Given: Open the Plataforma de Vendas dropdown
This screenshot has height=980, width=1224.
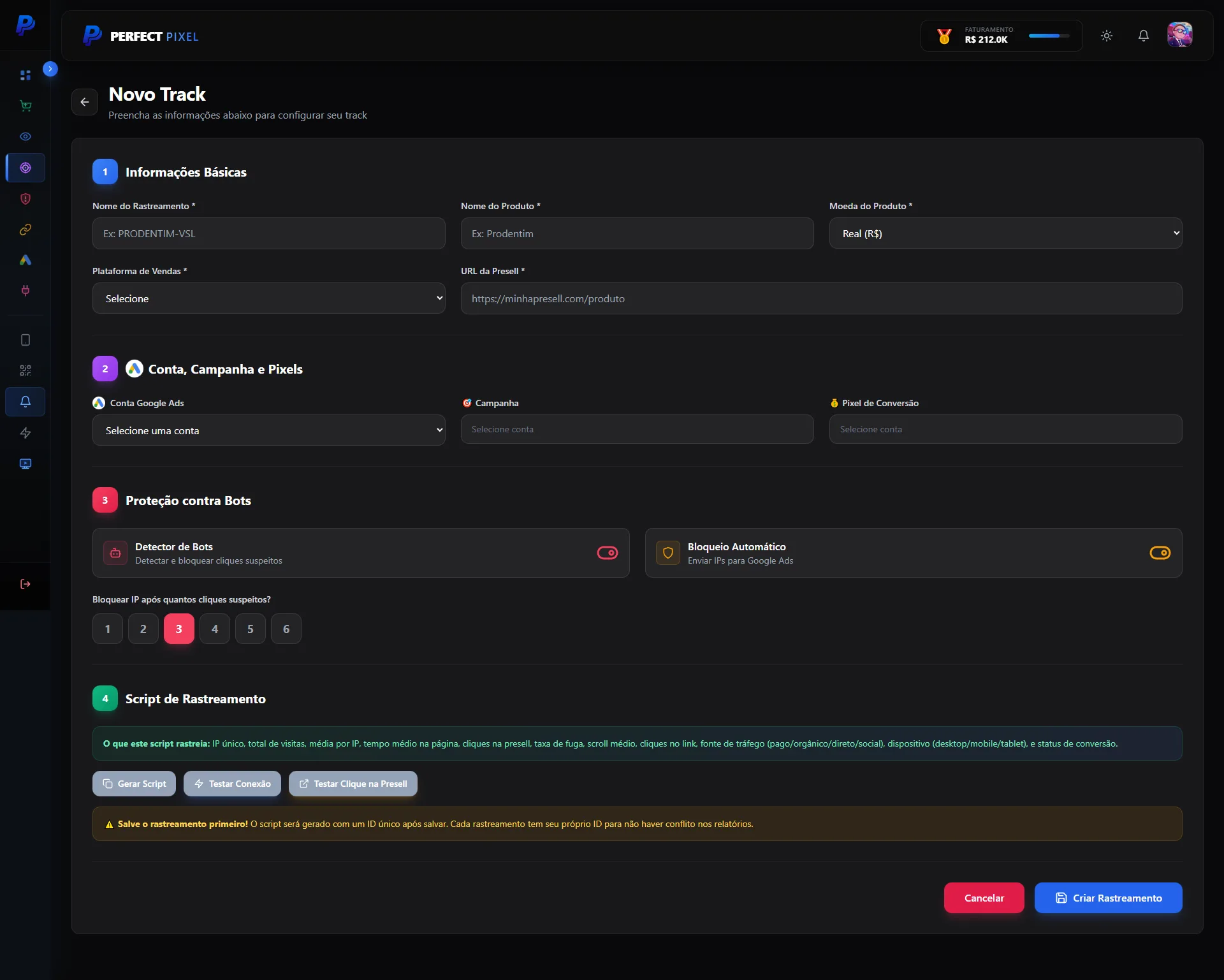Looking at the screenshot, I should click(x=268, y=298).
